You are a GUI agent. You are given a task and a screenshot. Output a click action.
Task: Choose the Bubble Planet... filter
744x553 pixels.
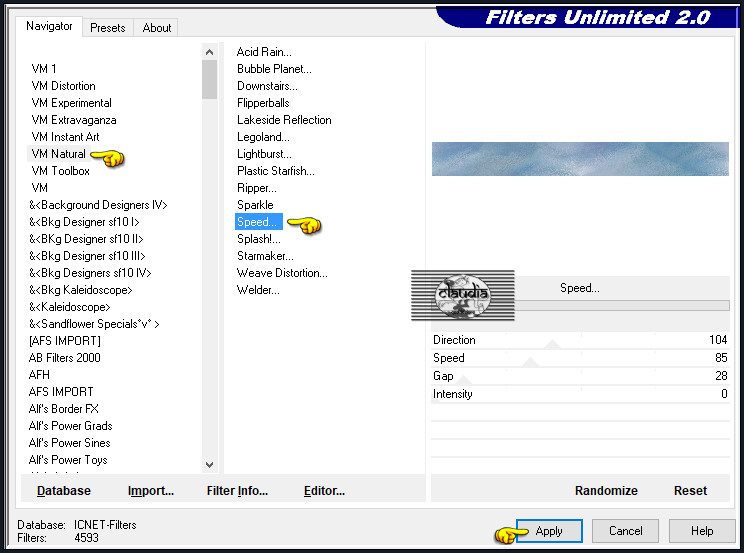[x=274, y=69]
